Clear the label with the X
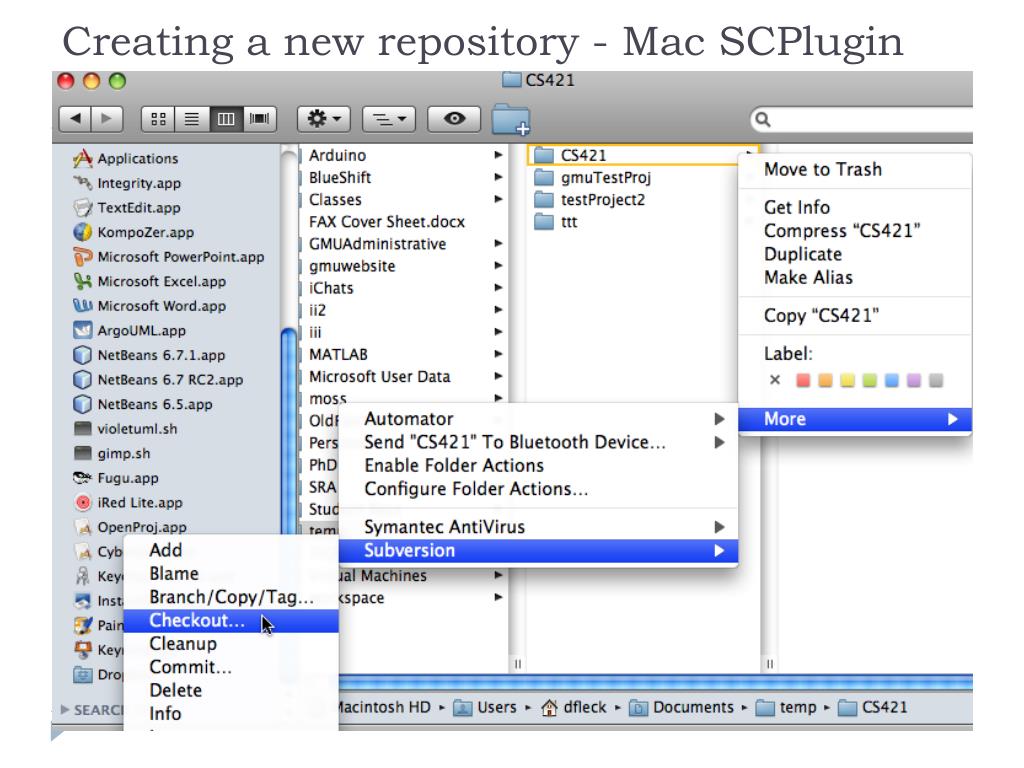The height and width of the screenshot is (768, 1024). (x=775, y=380)
